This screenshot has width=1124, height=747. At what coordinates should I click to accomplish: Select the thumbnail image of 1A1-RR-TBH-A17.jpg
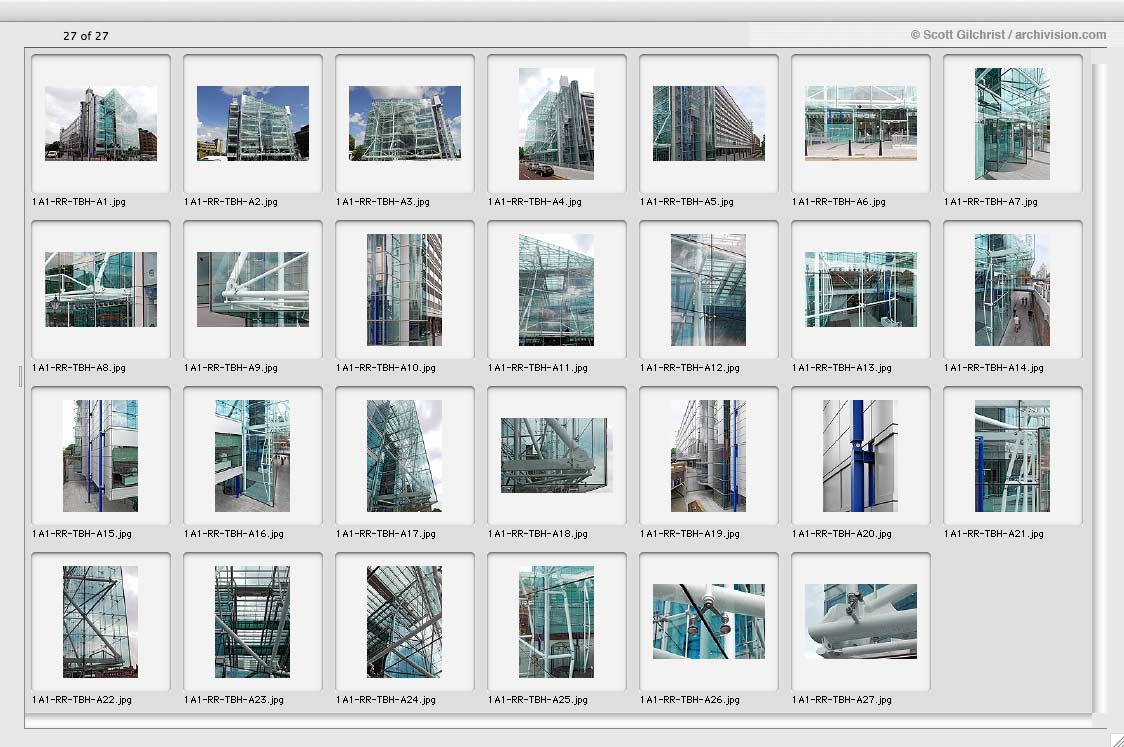pyautogui.click(x=404, y=456)
